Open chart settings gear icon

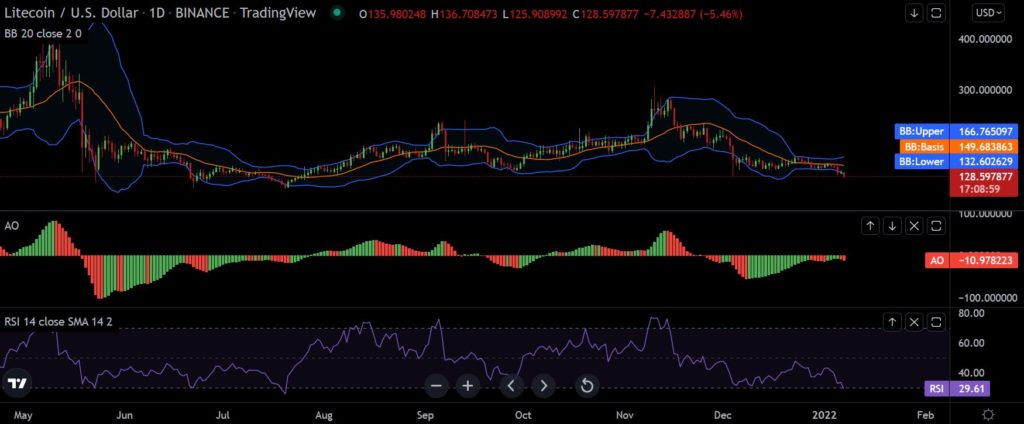point(988,414)
